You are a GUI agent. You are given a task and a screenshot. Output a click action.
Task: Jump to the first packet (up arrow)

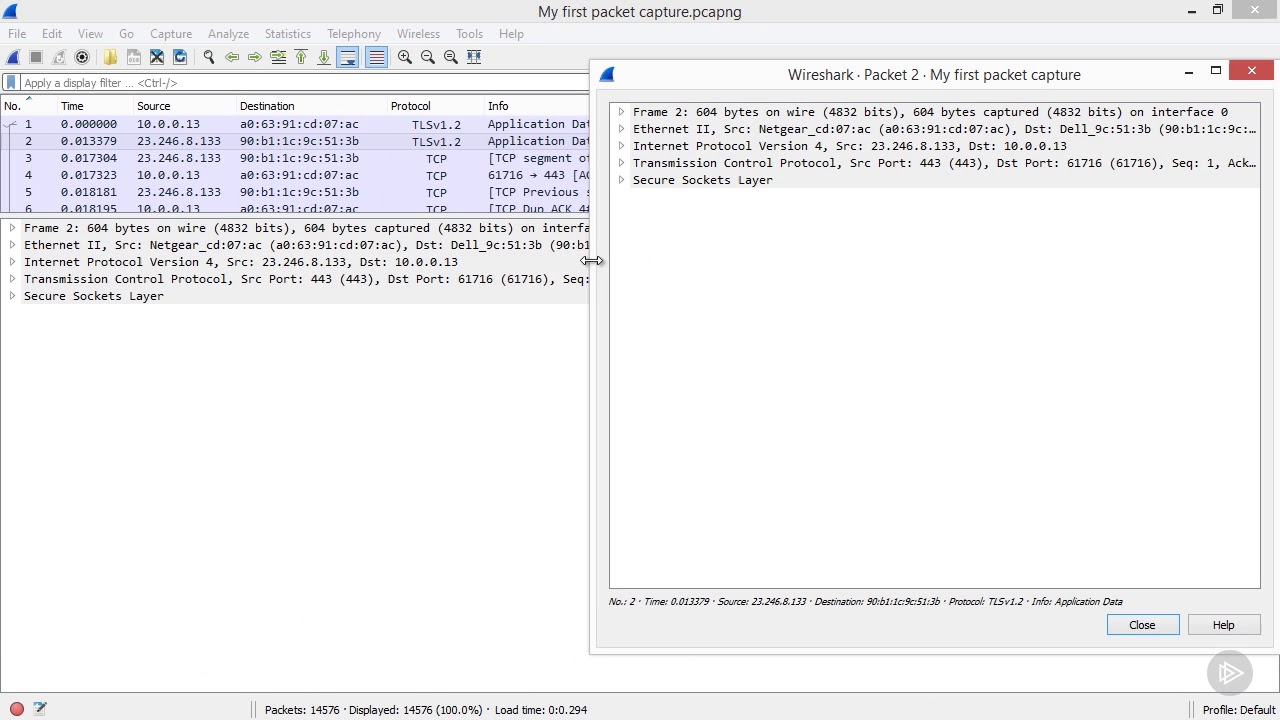(x=301, y=57)
